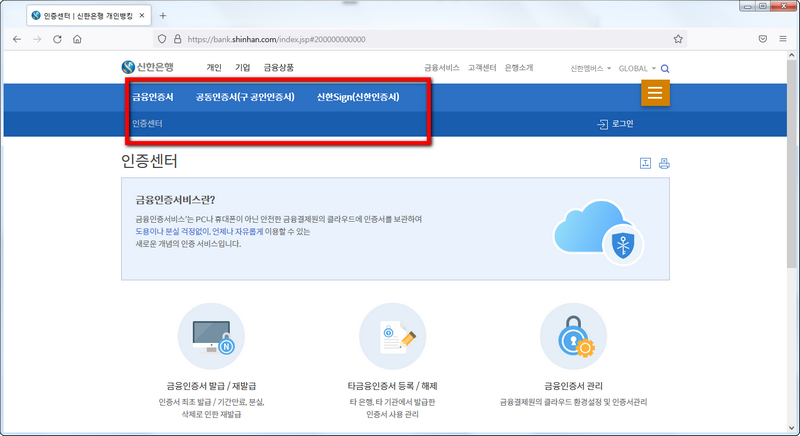
Task: Select the 금융상품 menu item
Action: pos(279,67)
